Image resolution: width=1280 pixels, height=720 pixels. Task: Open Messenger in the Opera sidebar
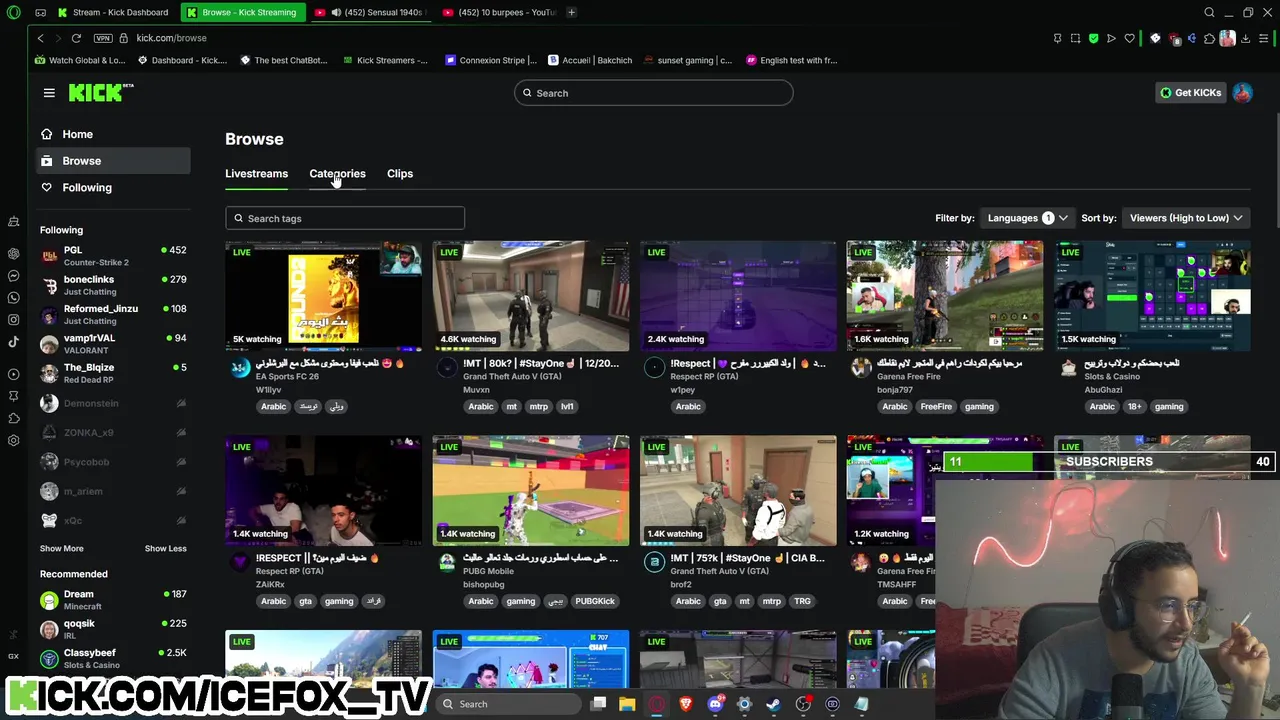[x=14, y=276]
